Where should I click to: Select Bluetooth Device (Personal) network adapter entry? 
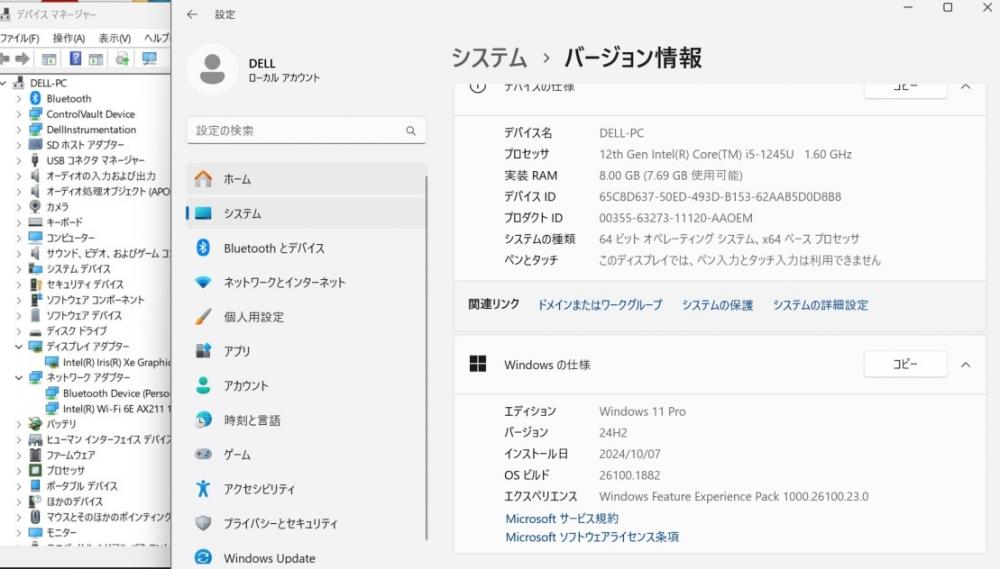coord(117,393)
